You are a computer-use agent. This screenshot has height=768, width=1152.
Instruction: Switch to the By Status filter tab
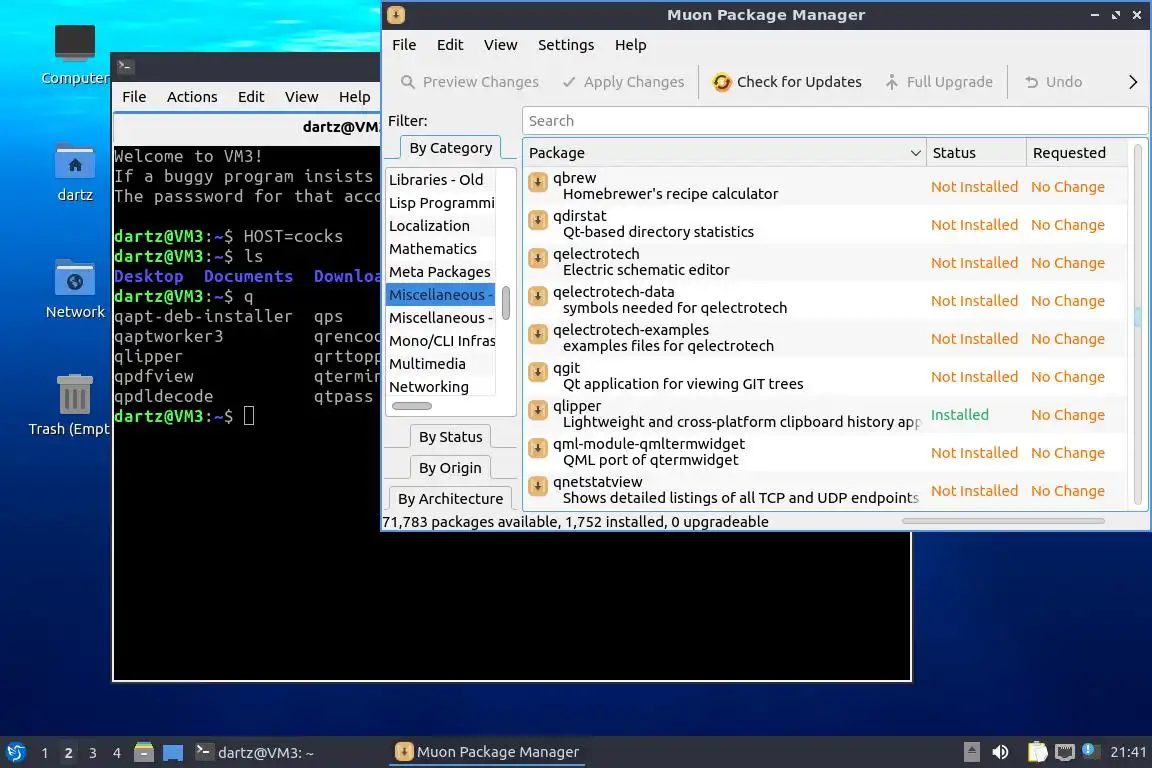[450, 437]
